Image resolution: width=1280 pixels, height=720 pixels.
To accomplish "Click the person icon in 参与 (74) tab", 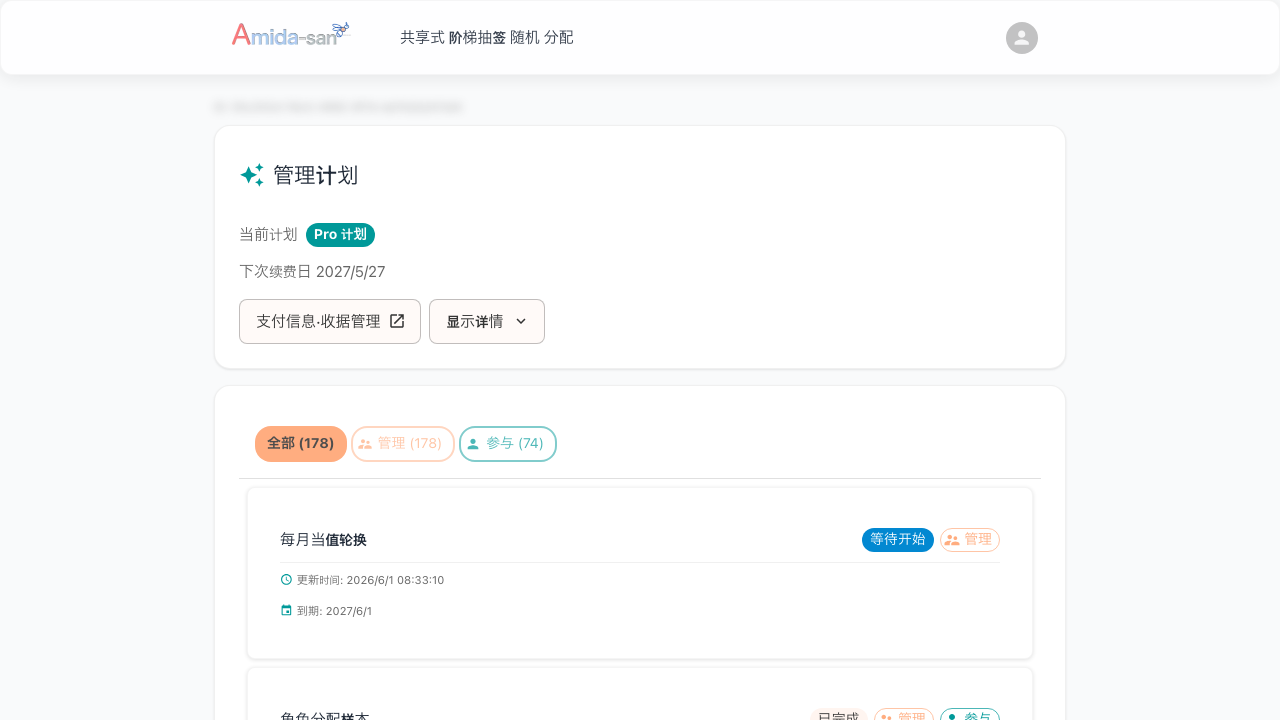I will click(x=473, y=444).
